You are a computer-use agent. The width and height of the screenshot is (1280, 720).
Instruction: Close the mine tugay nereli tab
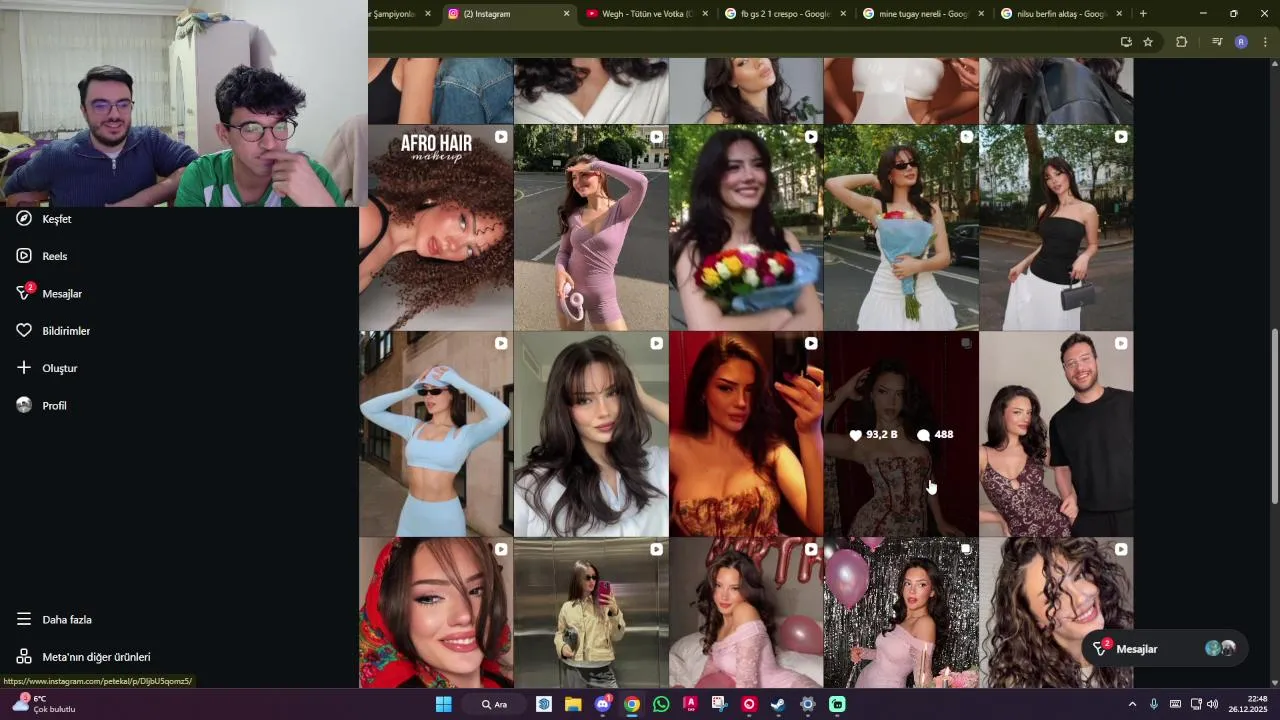coord(981,14)
